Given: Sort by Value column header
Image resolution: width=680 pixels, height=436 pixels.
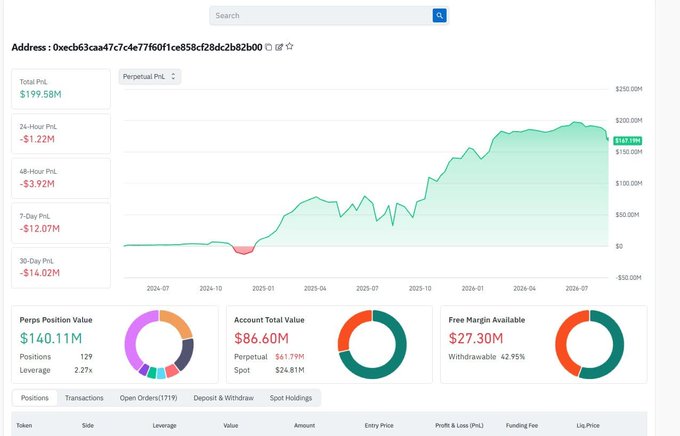Looking at the screenshot, I should (231, 426).
